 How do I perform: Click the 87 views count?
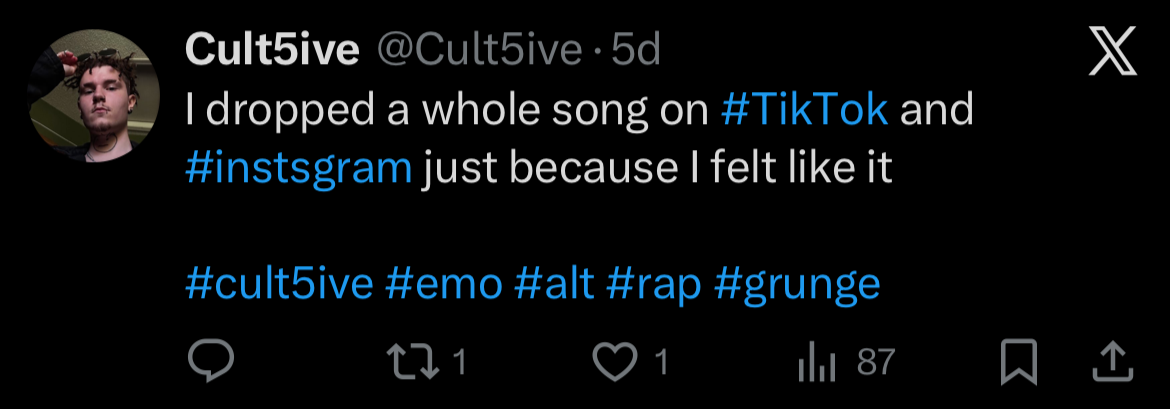click(874, 362)
